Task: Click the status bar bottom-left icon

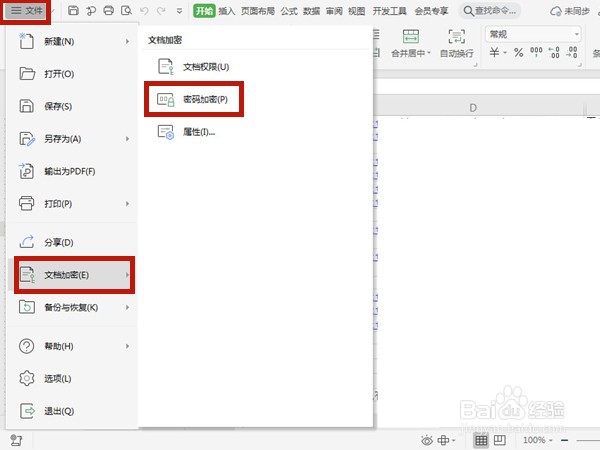Action: tap(16, 440)
